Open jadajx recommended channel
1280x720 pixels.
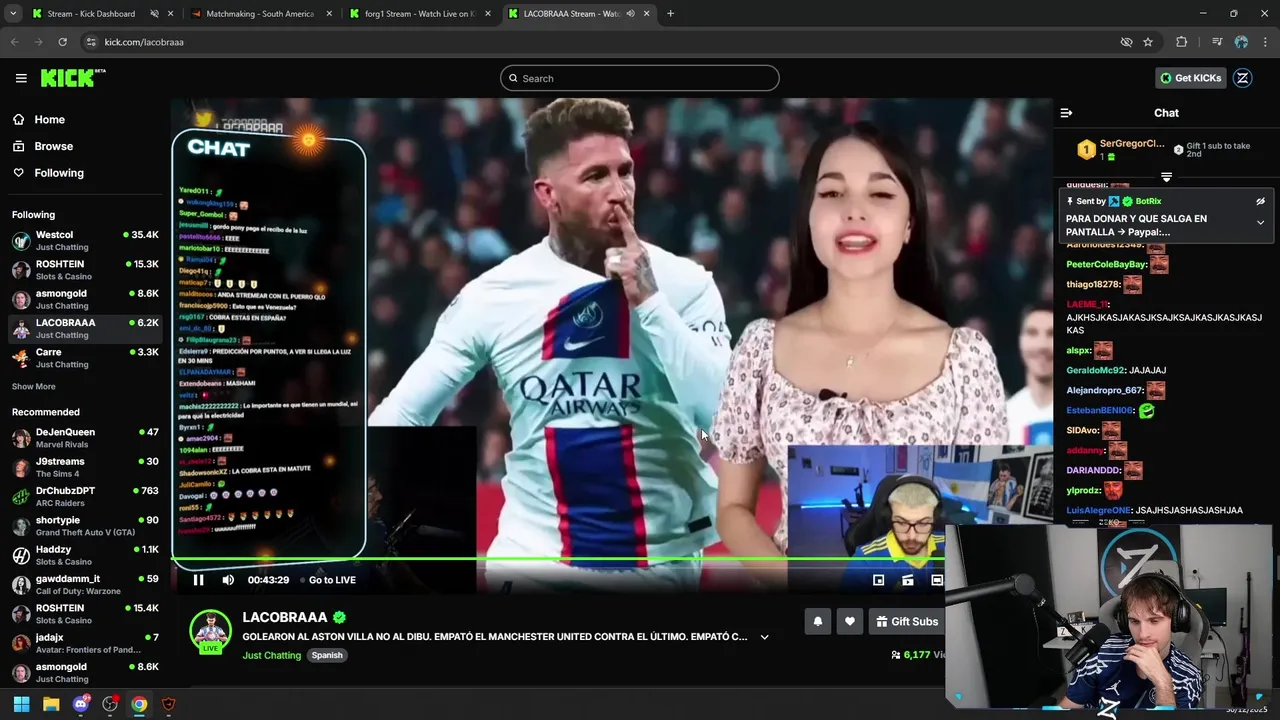point(85,643)
